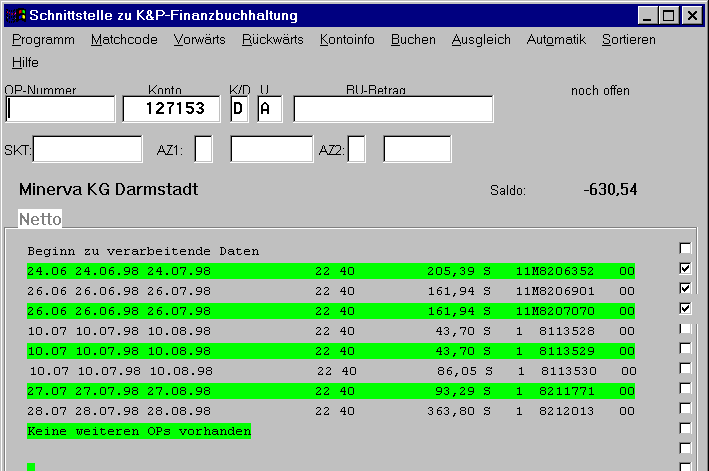Click into the OP-Nummer input field

61,109
